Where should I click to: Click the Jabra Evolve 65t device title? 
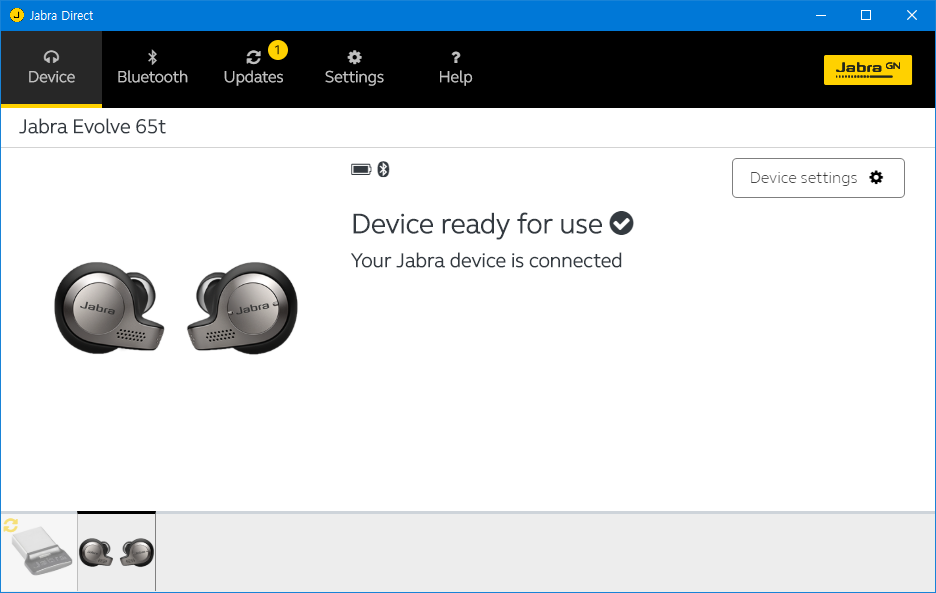point(93,127)
